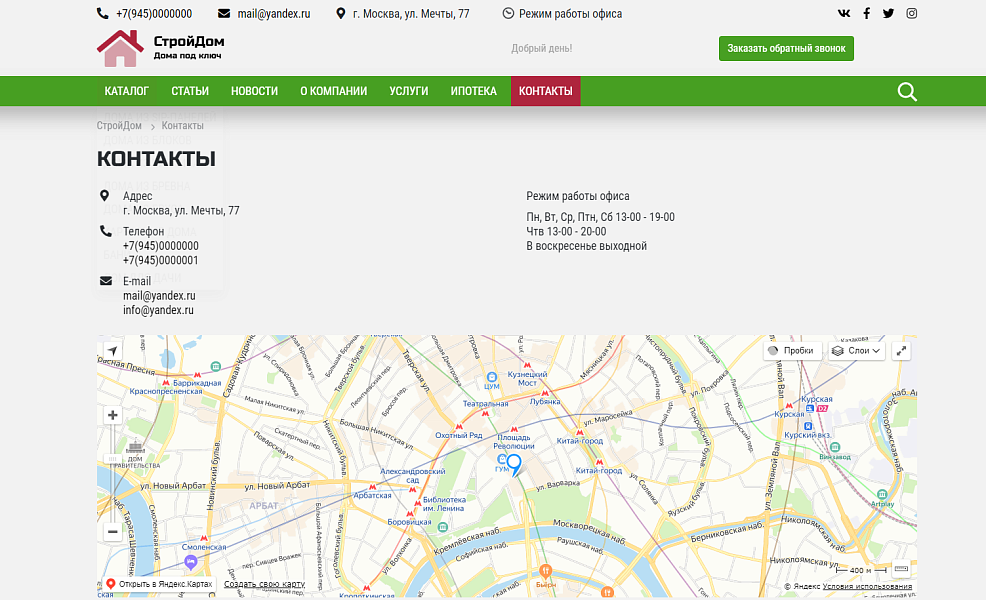Image resolution: width=986 pixels, height=600 pixels.
Task: Go to the Ипотека menu item
Action: [473, 91]
